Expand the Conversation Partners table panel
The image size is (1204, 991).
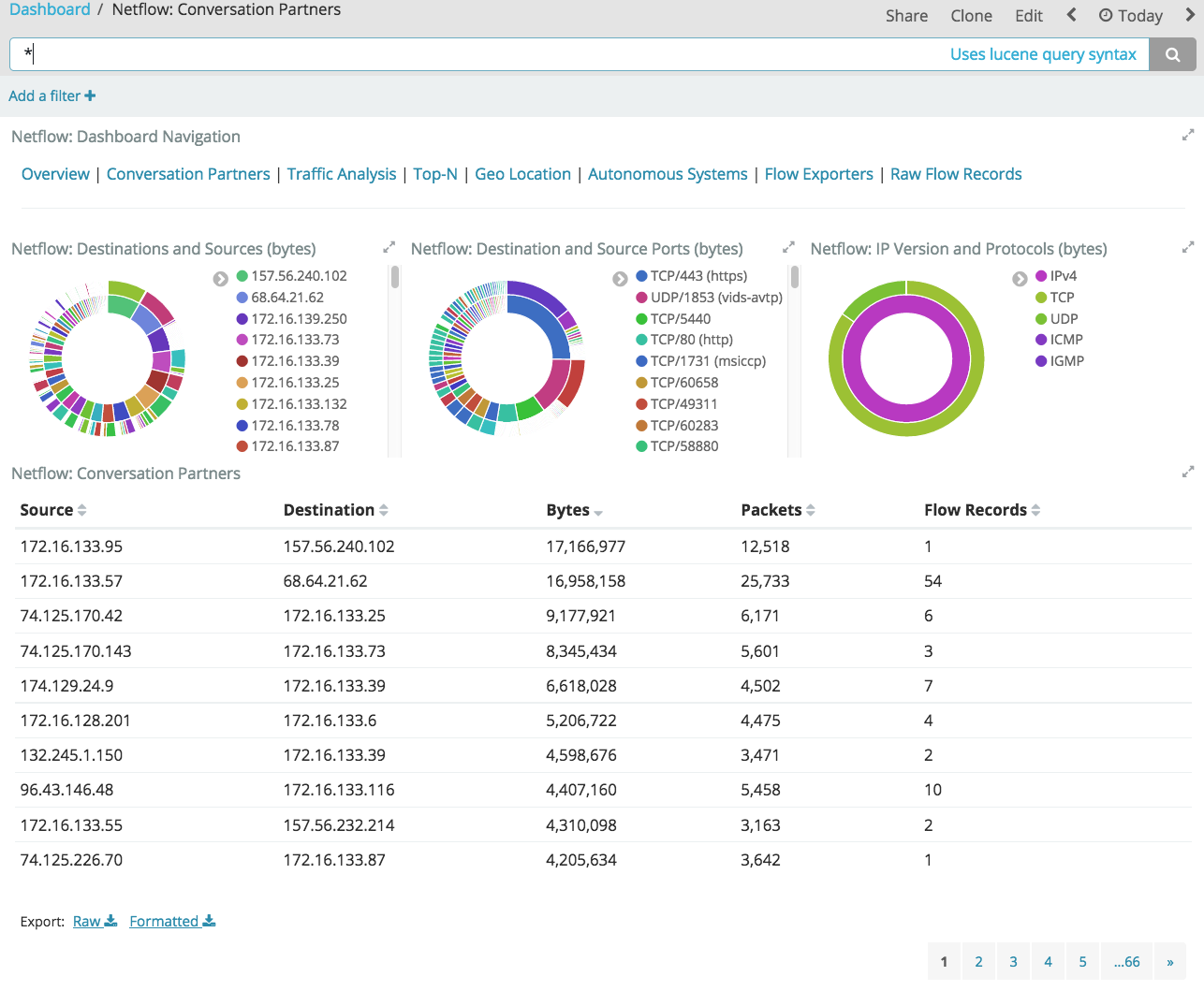click(x=1188, y=471)
